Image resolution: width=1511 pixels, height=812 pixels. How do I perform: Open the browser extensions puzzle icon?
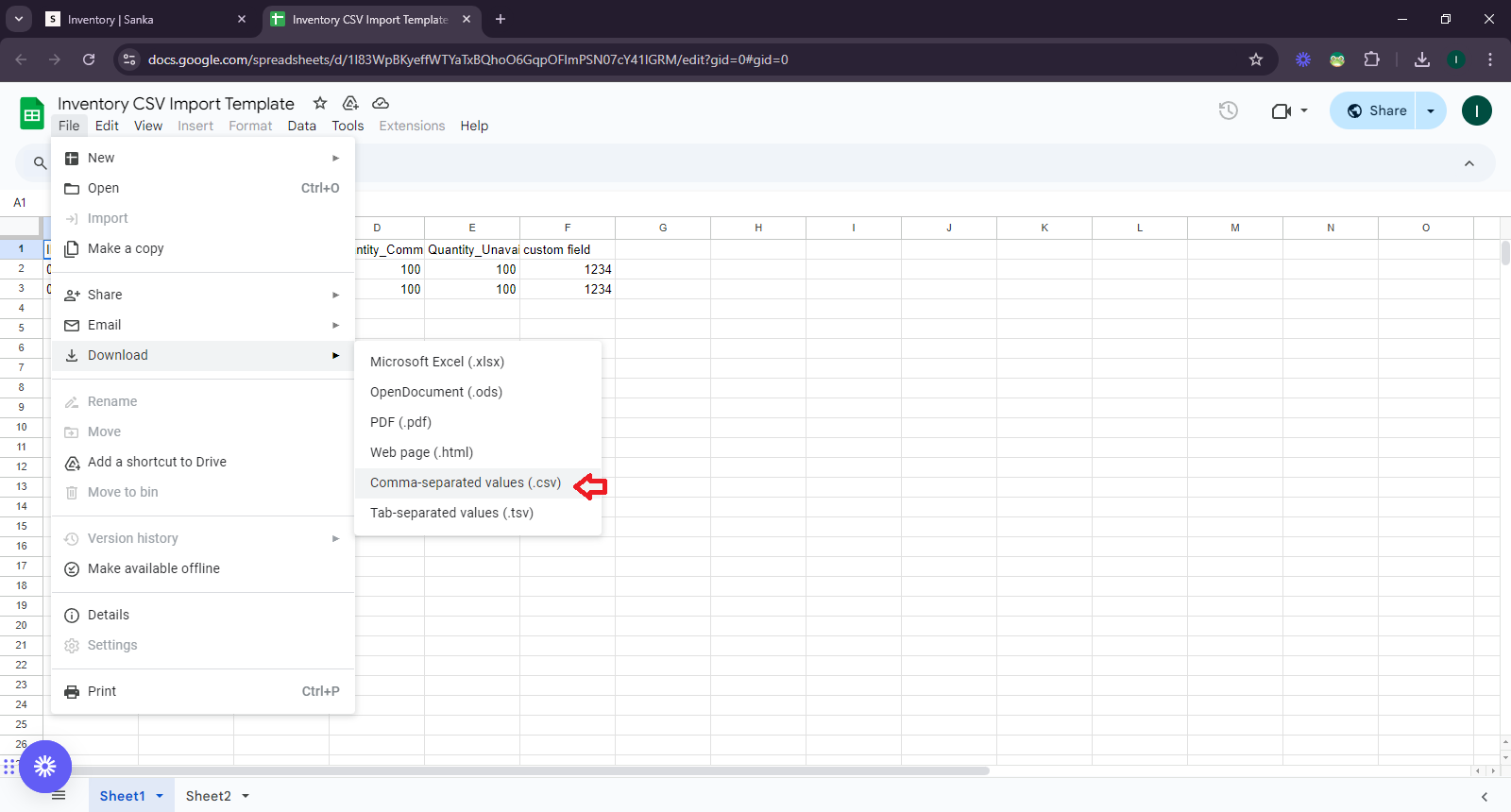tap(1371, 59)
